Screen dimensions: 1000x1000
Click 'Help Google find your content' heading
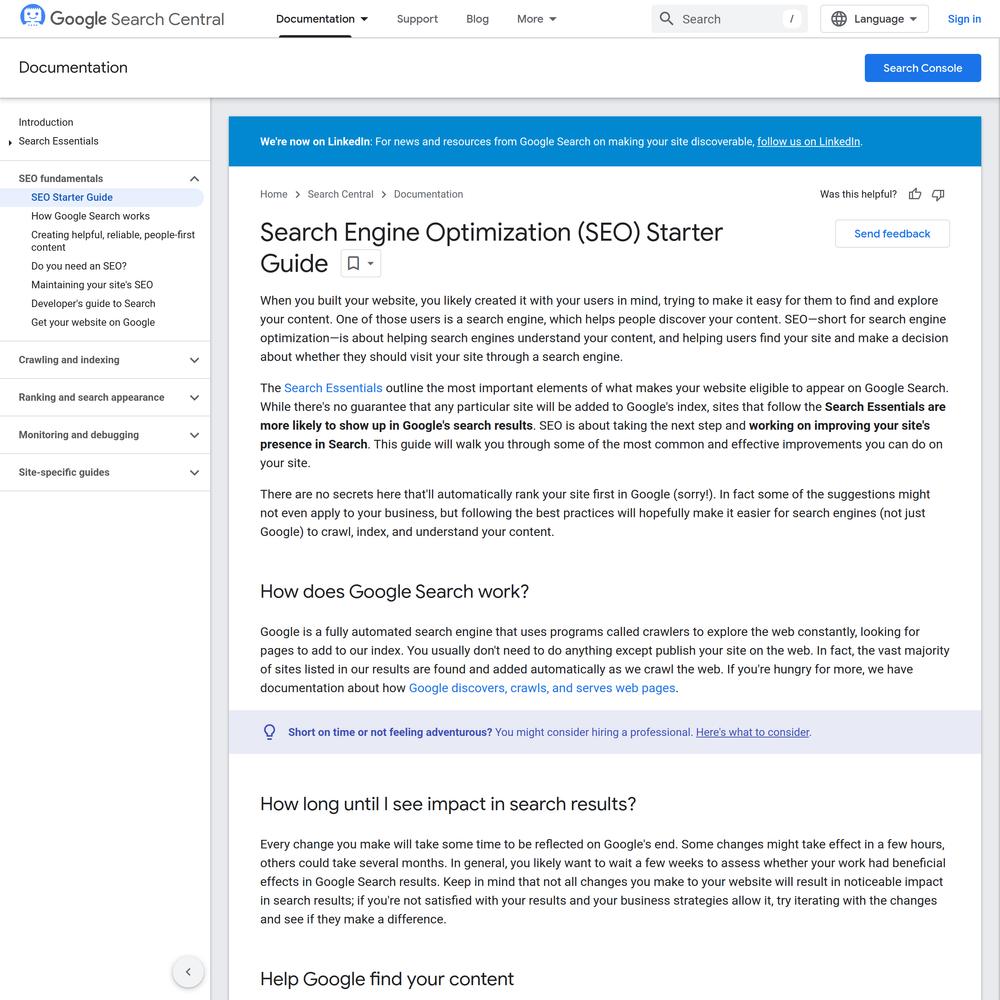386,979
